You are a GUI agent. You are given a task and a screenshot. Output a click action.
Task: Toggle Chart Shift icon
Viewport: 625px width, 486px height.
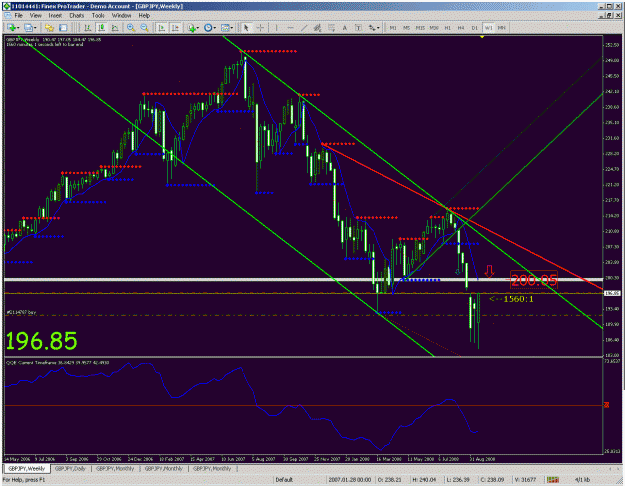175,28
